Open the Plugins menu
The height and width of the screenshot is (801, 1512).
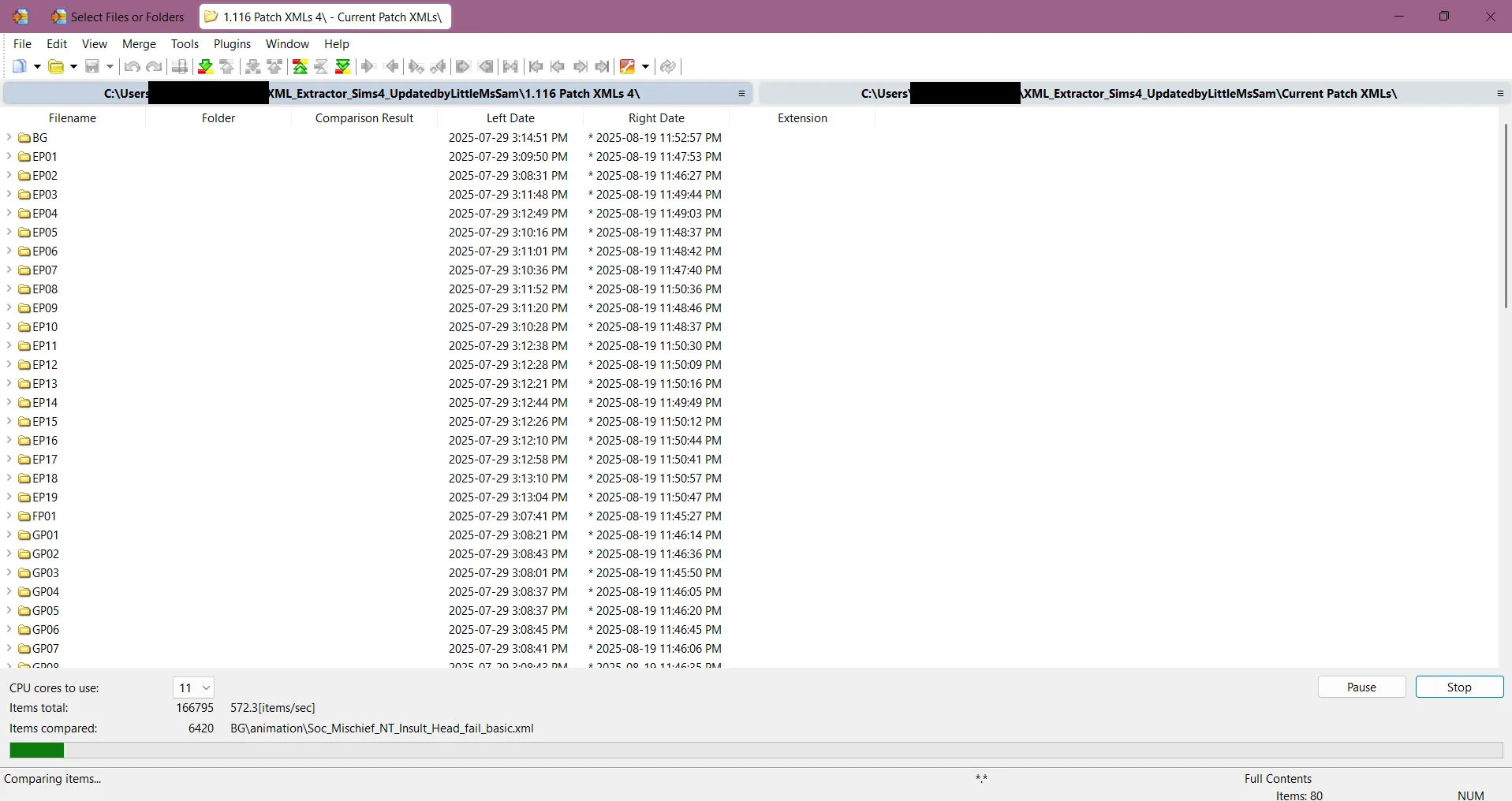(x=232, y=44)
